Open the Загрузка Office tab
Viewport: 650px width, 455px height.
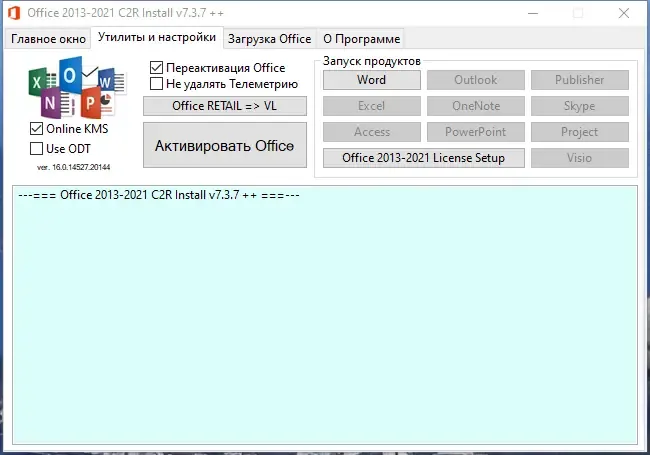tap(269, 39)
